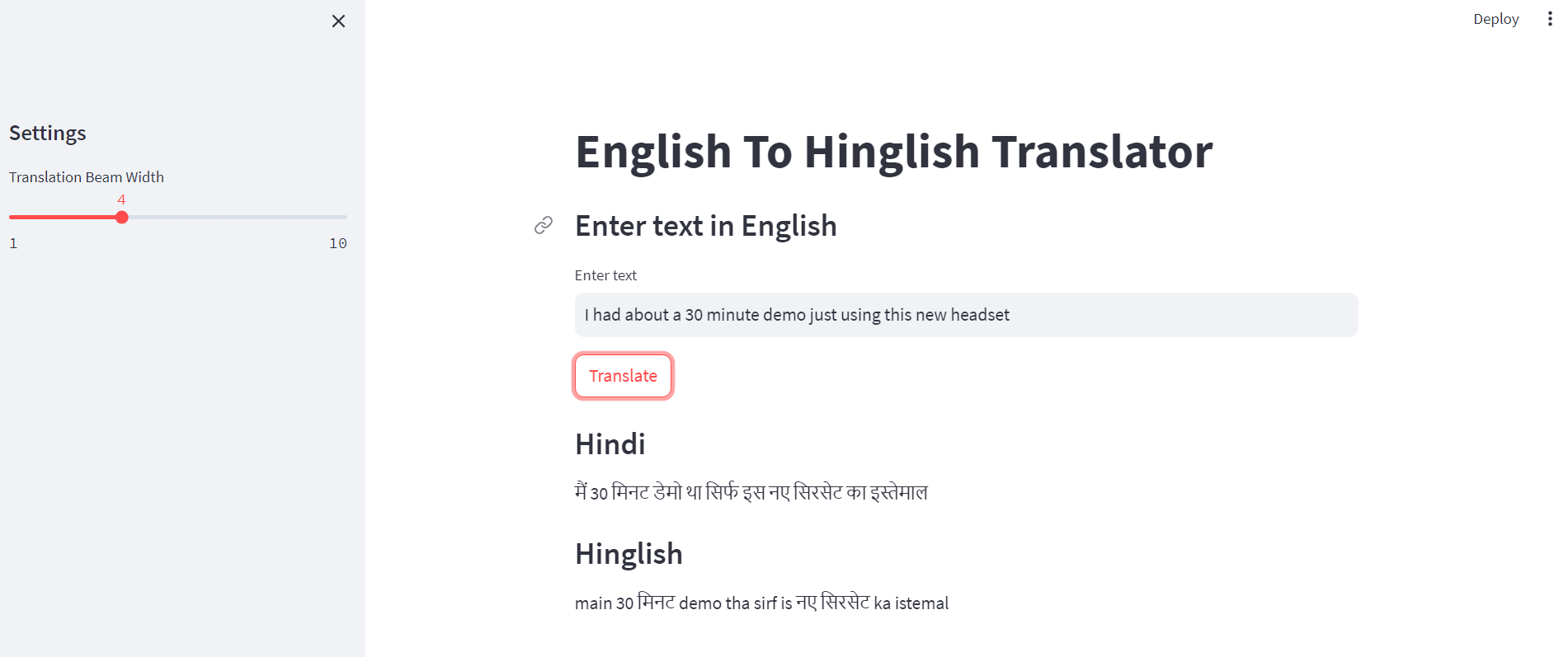The height and width of the screenshot is (657, 1568).
Task: Click the English To Hinglish Translator title
Action: pyautogui.click(x=893, y=151)
